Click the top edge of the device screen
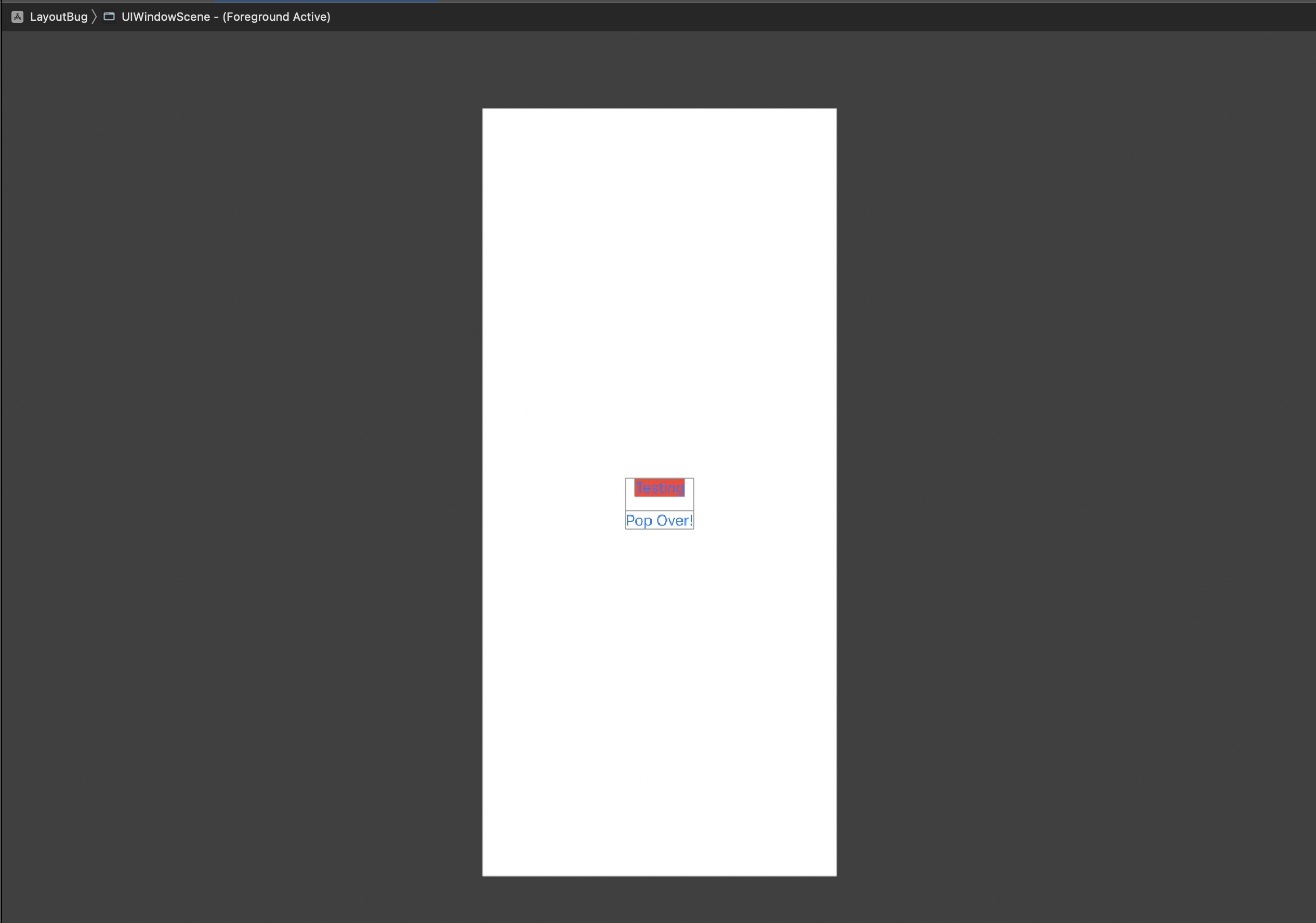Image resolution: width=1316 pixels, height=923 pixels. [x=659, y=109]
